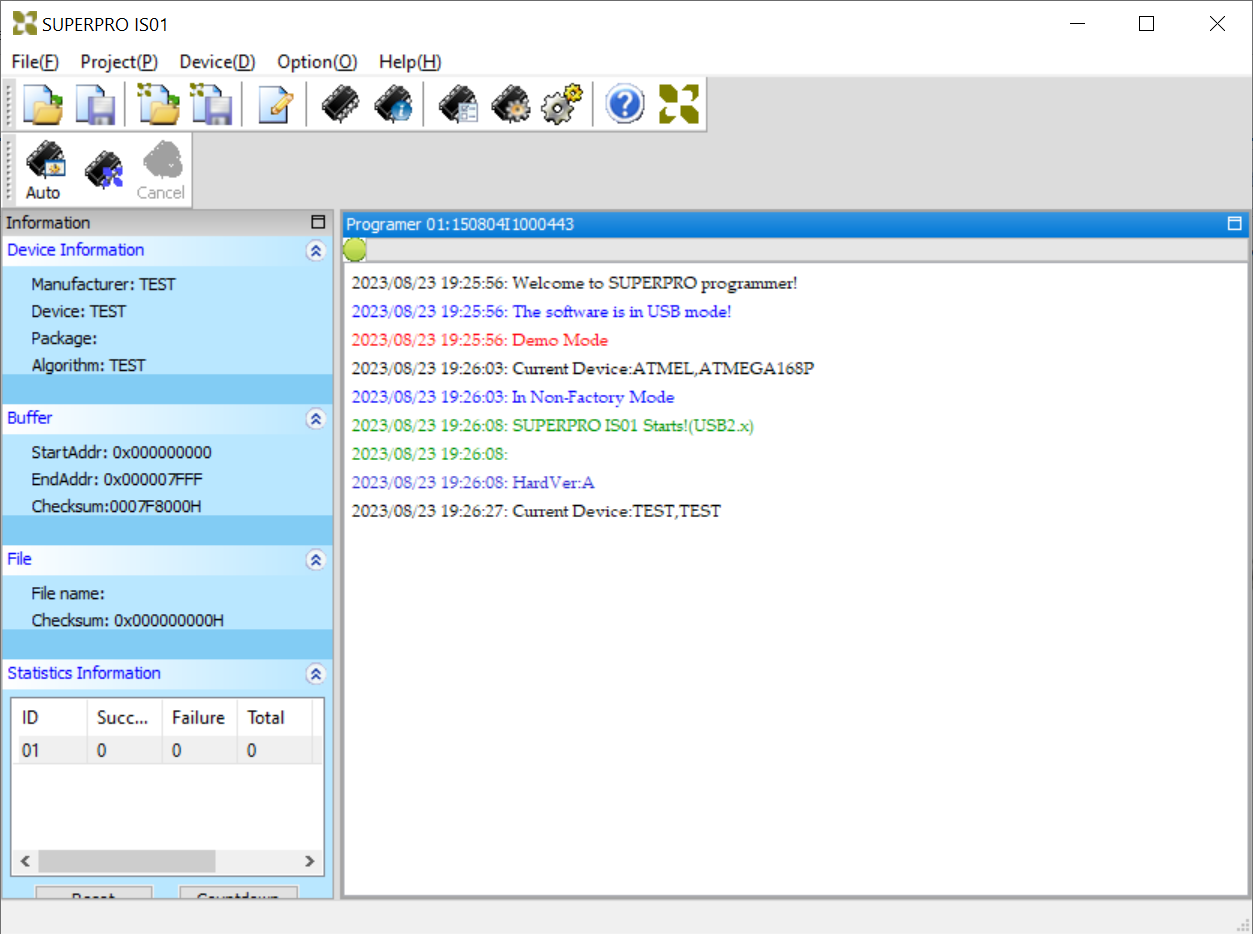Open settings via the double gears icon

tap(561, 104)
